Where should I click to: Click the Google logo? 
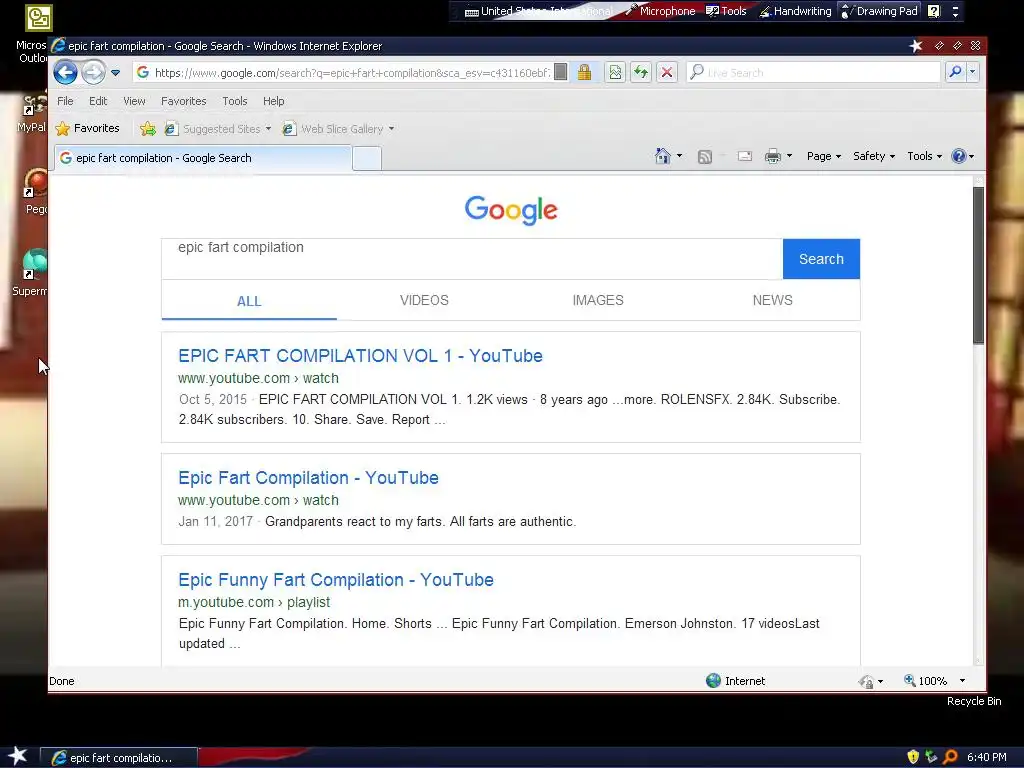click(x=511, y=210)
